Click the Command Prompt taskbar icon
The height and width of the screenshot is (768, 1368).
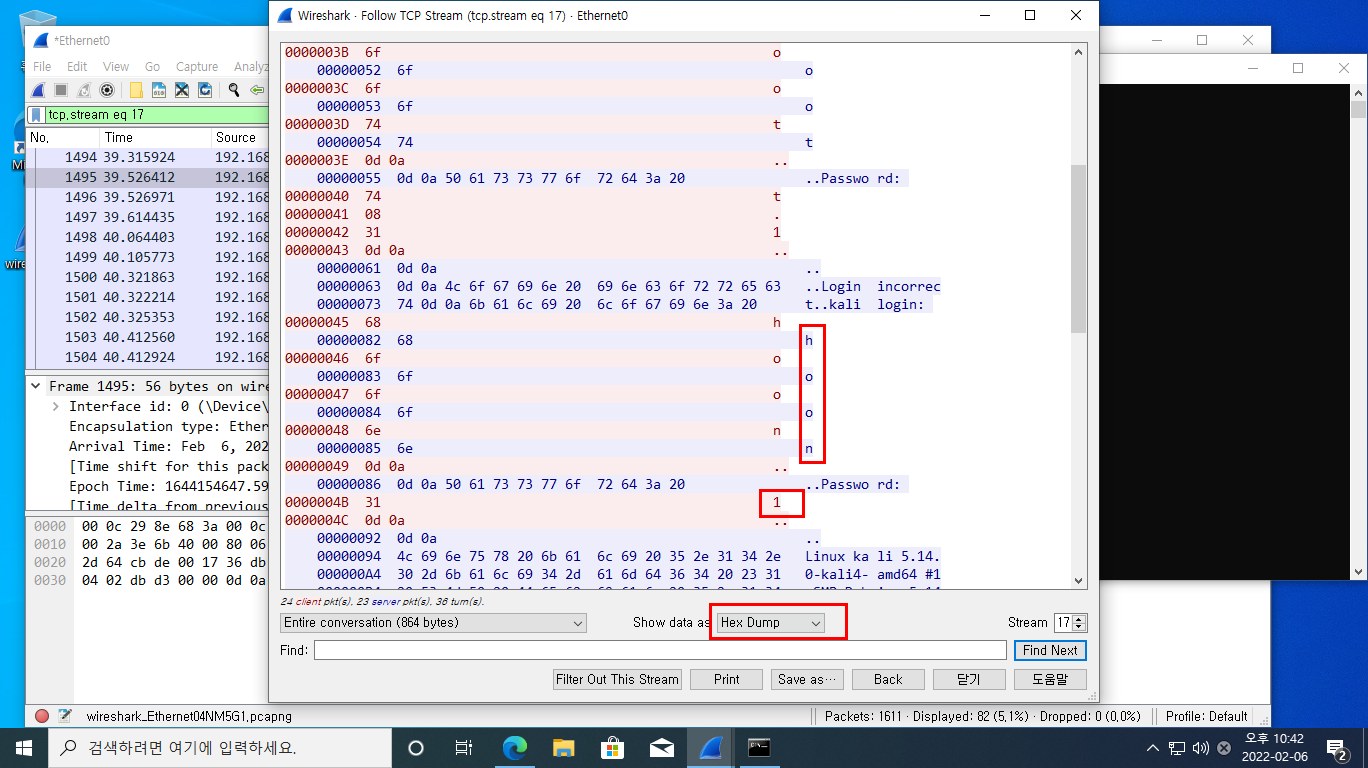[759, 747]
